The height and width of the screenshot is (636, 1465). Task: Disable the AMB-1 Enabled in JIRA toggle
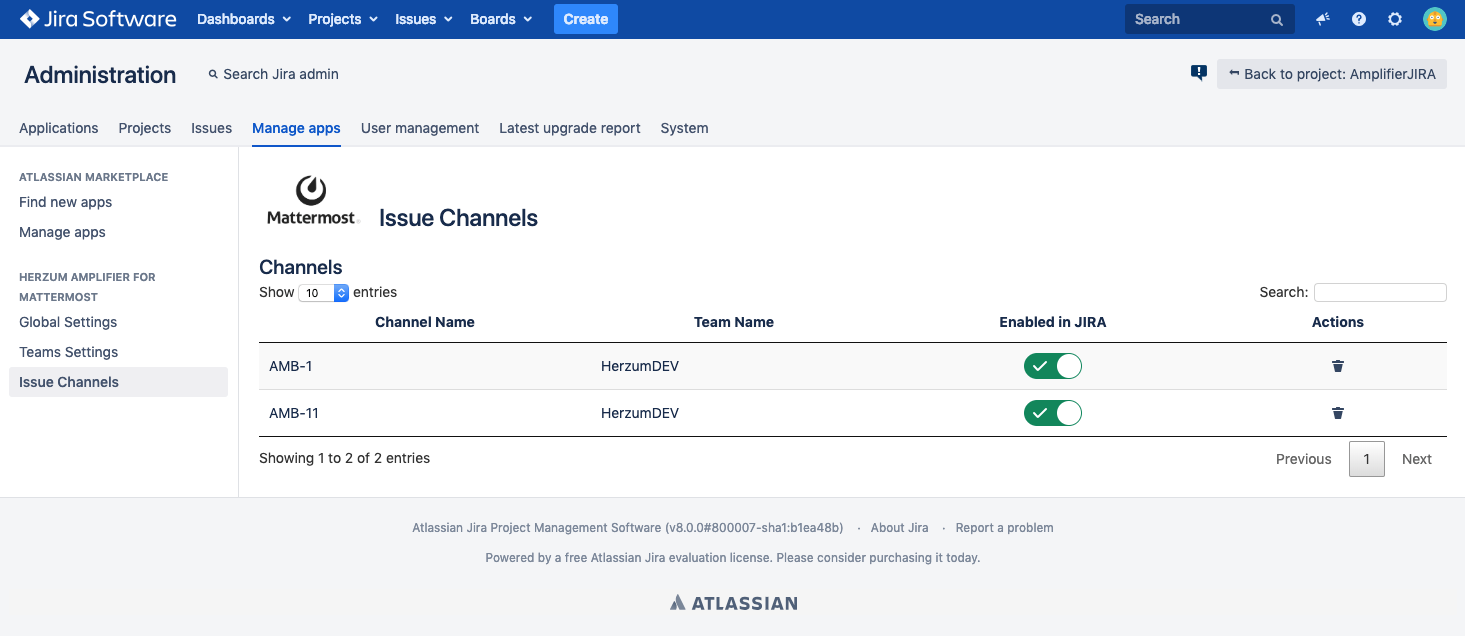click(x=1052, y=366)
